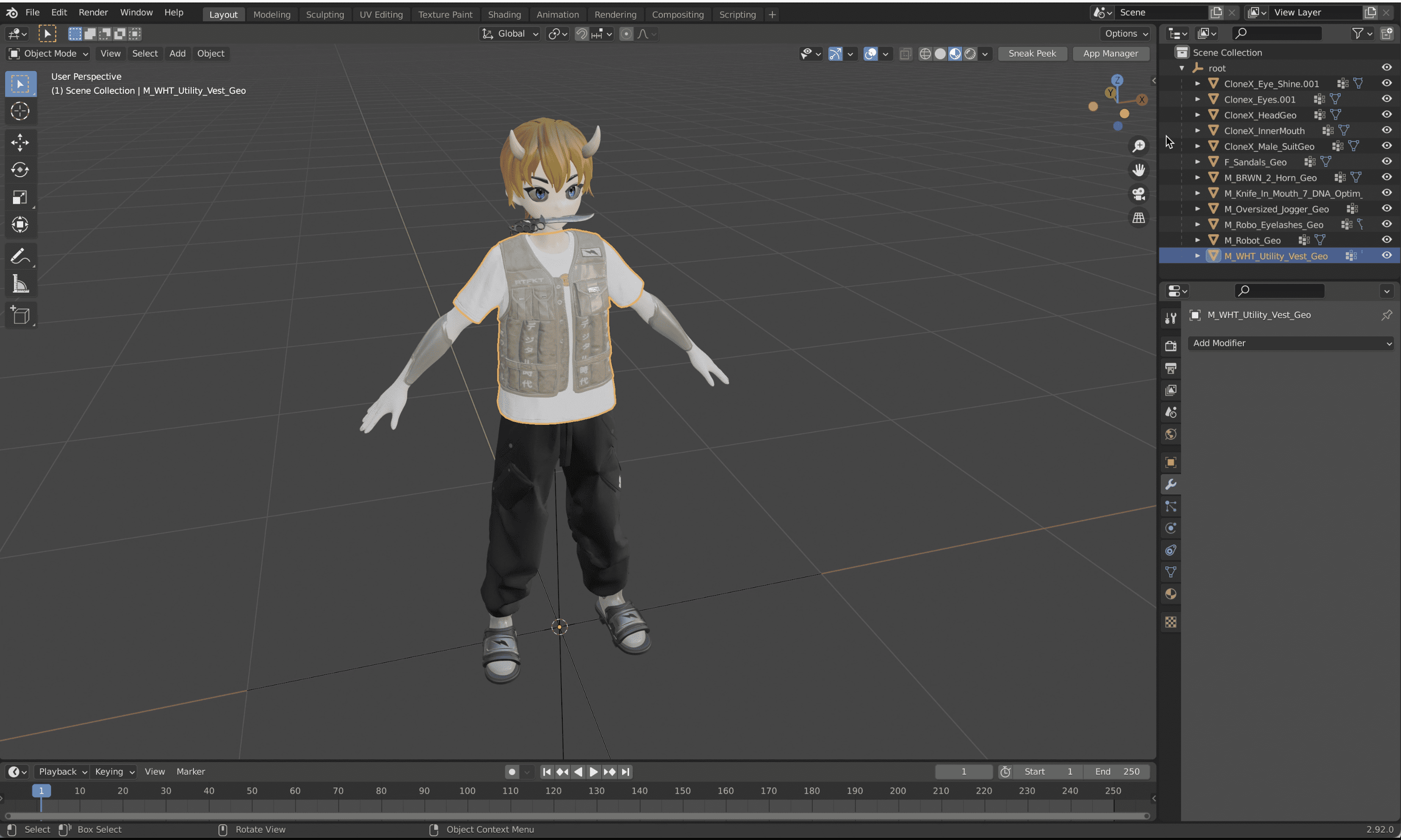Click the Z axis on the navigation gizmo
Screen dimensions: 1401x840
click(1117, 80)
